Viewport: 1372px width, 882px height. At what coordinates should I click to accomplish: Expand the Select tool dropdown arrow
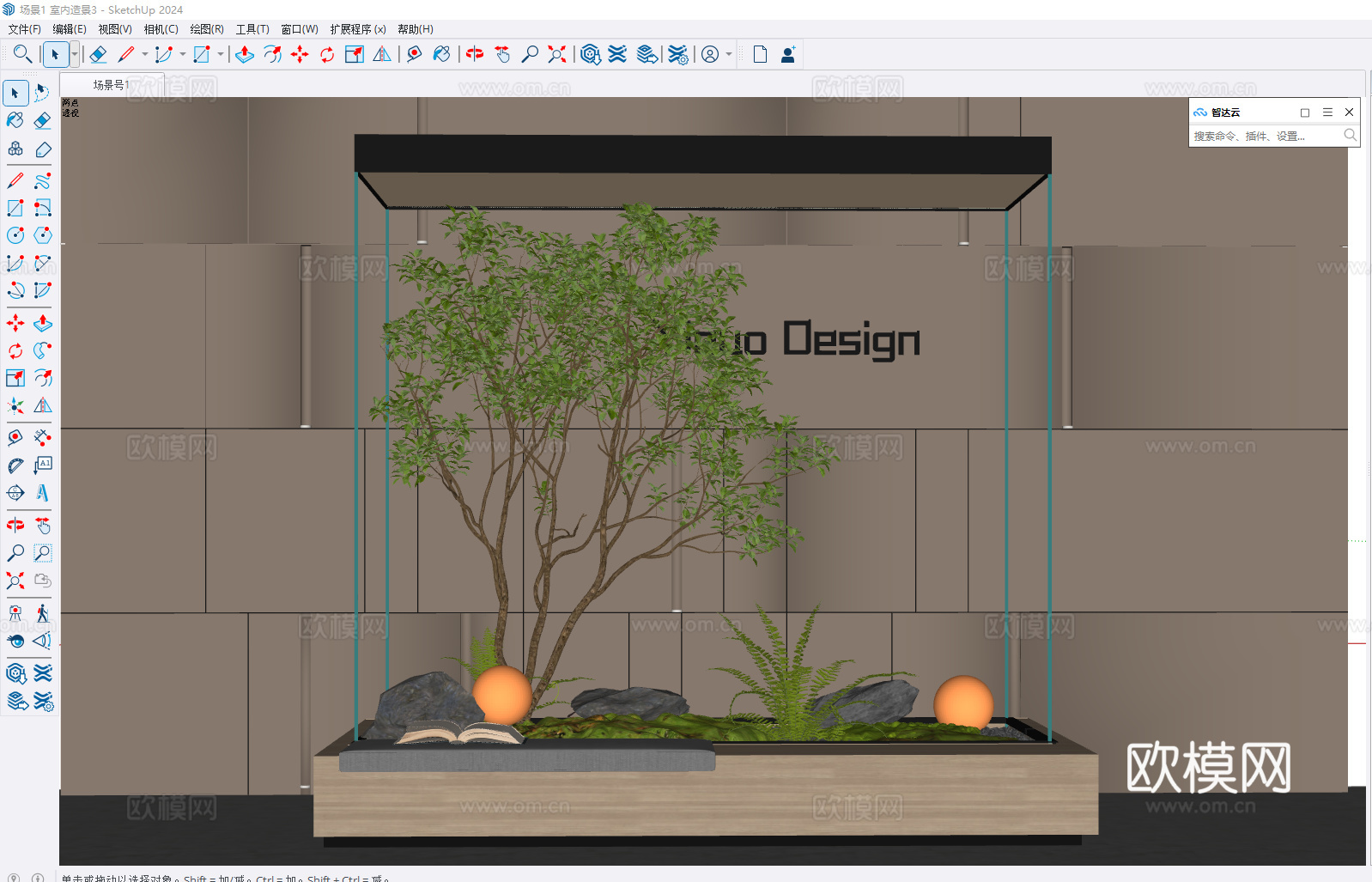click(x=75, y=55)
